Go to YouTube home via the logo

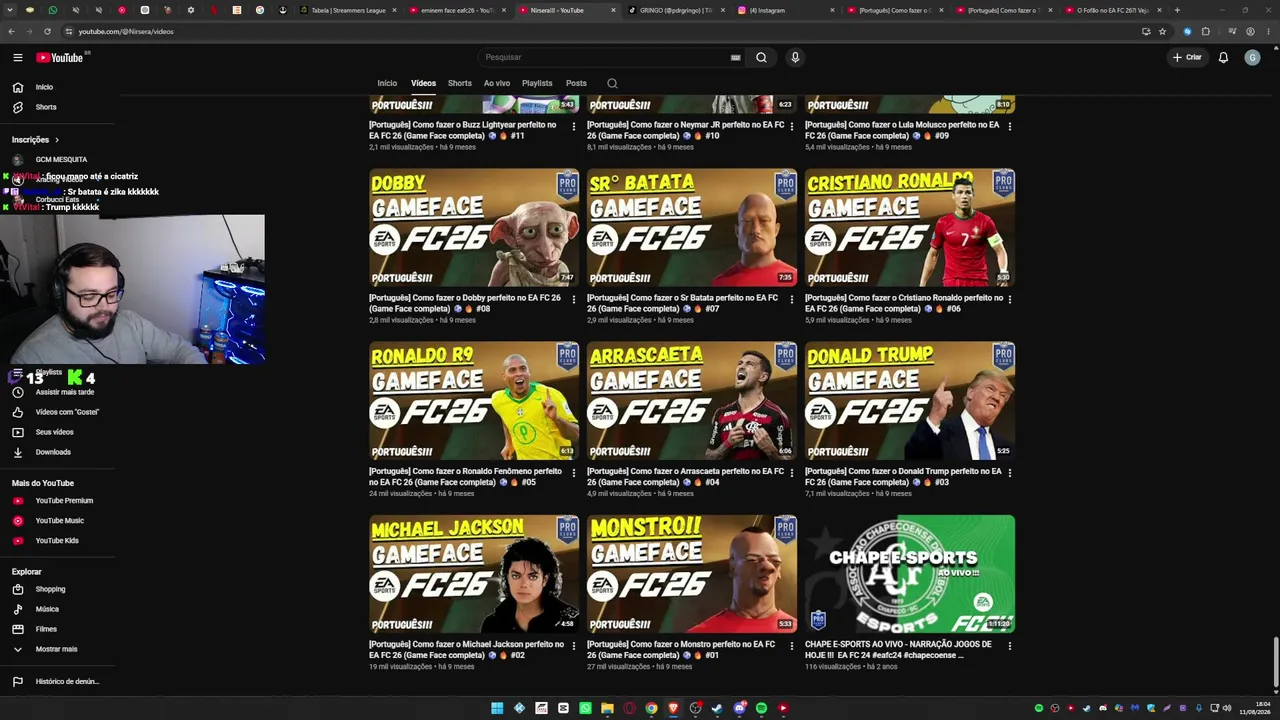click(x=60, y=57)
